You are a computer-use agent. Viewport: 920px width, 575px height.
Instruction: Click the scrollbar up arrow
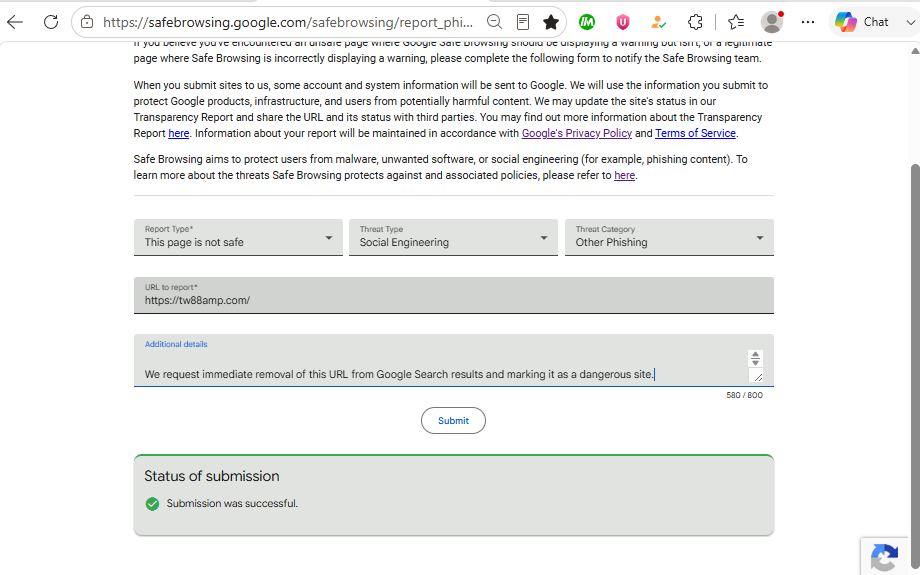pyautogui.click(x=915, y=50)
